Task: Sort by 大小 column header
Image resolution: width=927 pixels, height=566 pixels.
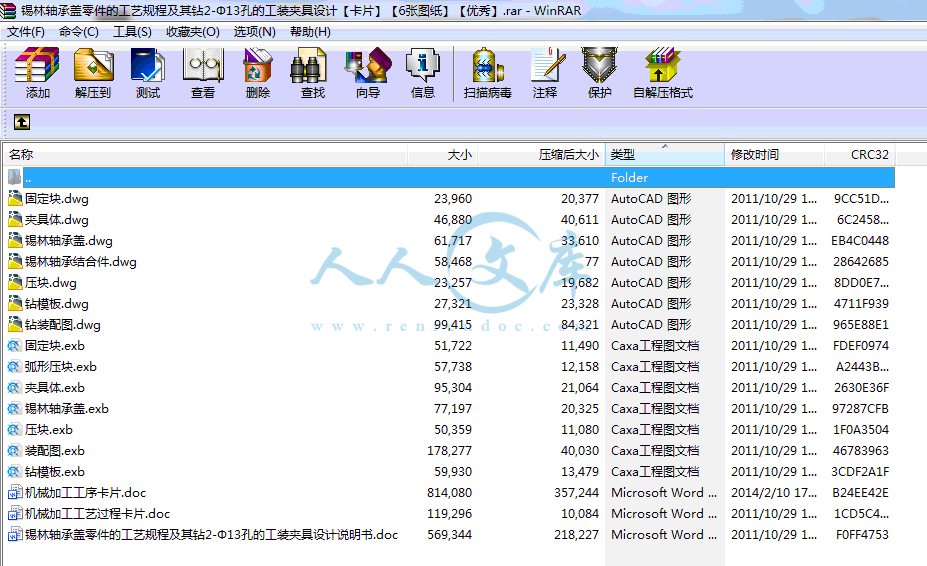Action: (443, 154)
